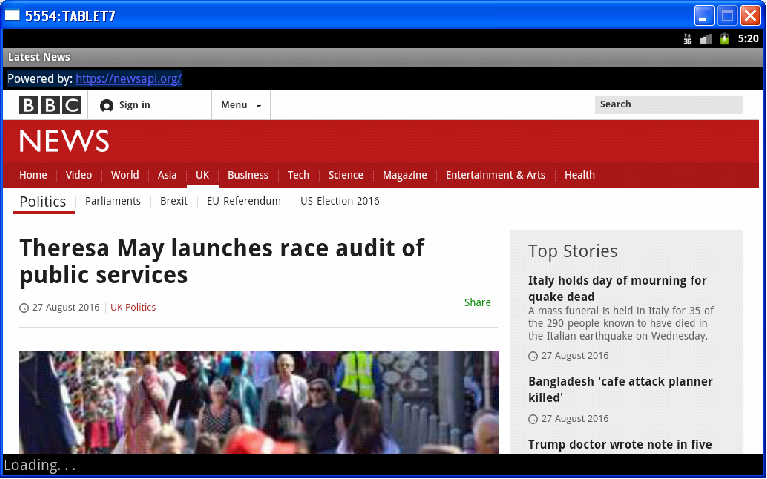Open the Health section
The image size is (767, 479).
tap(578, 175)
